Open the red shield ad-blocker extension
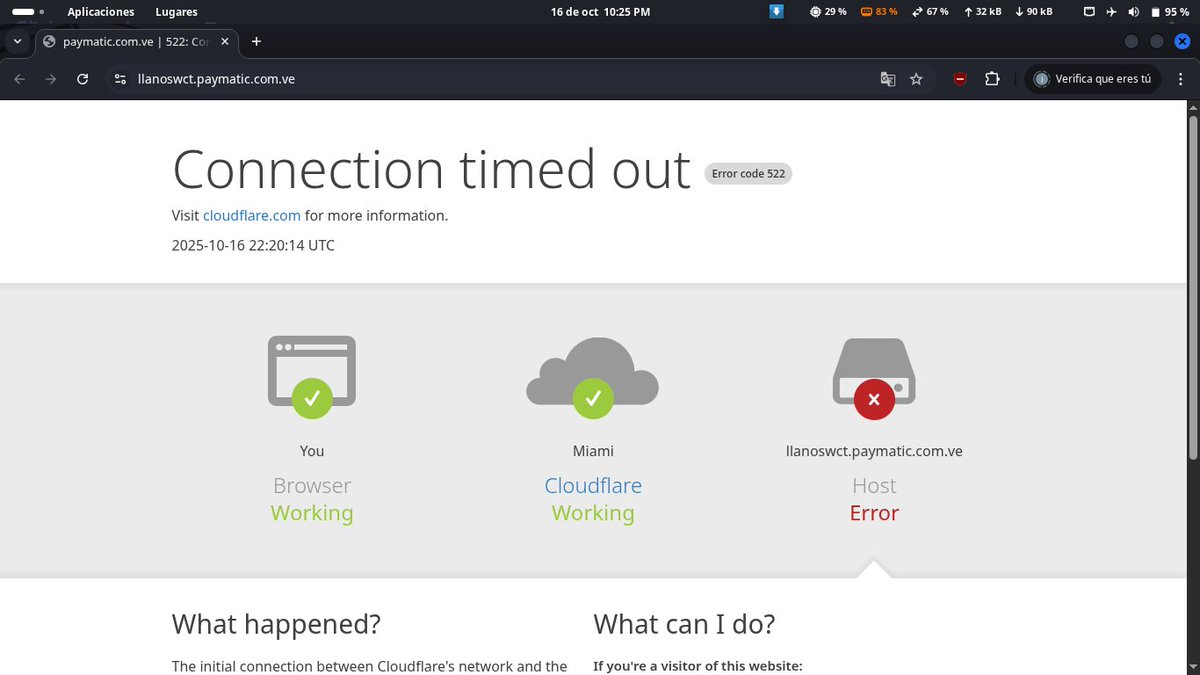The image size is (1200, 675). pos(960,79)
